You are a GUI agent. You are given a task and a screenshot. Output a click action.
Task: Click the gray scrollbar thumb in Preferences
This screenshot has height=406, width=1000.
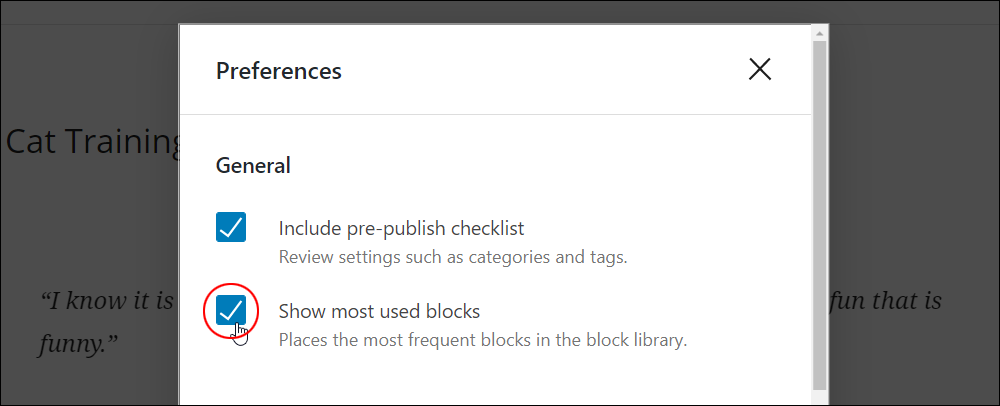pyautogui.click(x=820, y=215)
